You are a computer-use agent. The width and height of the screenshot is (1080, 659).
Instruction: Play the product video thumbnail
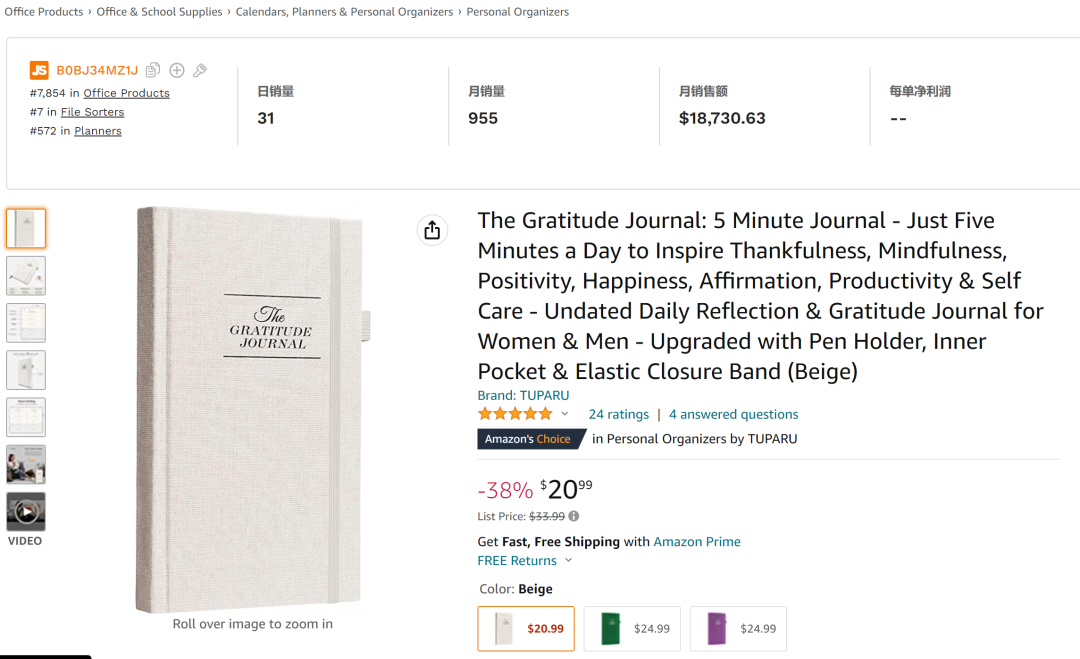point(26,512)
